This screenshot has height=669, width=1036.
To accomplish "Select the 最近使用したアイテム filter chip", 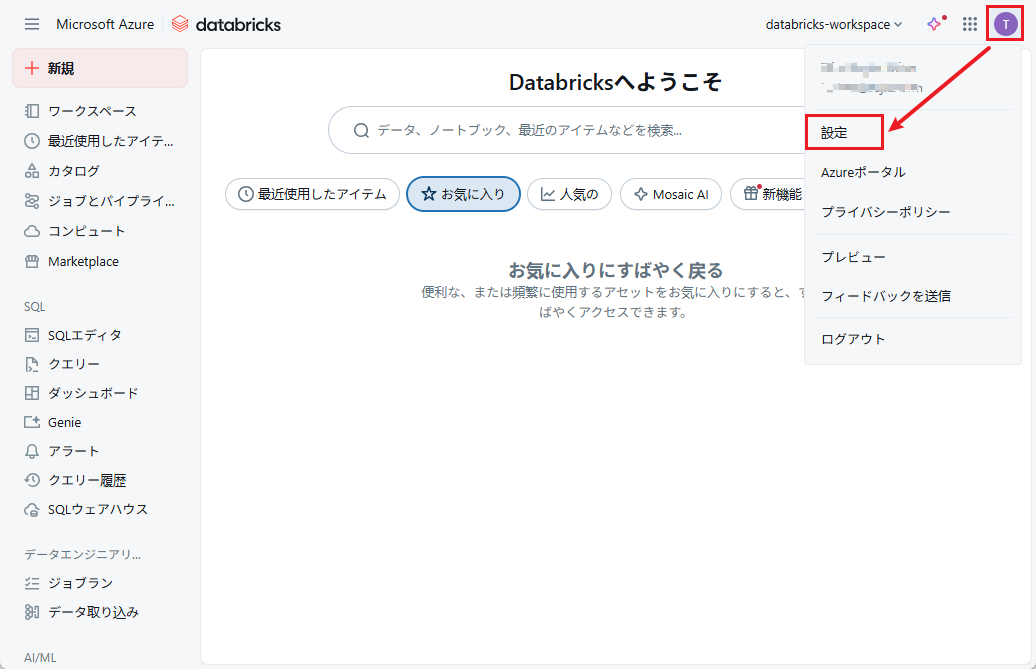I will point(312,194).
